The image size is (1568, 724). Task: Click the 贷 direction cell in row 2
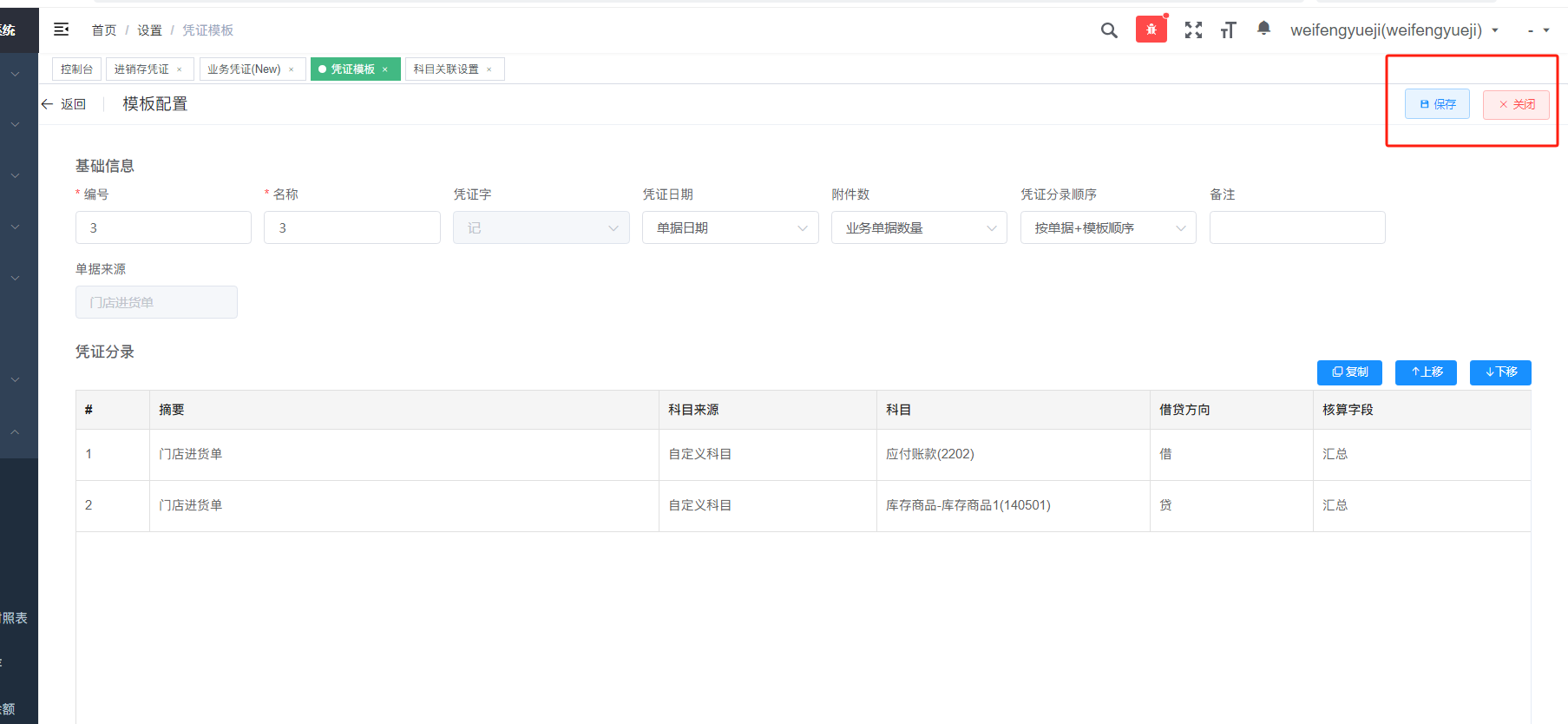click(1231, 505)
